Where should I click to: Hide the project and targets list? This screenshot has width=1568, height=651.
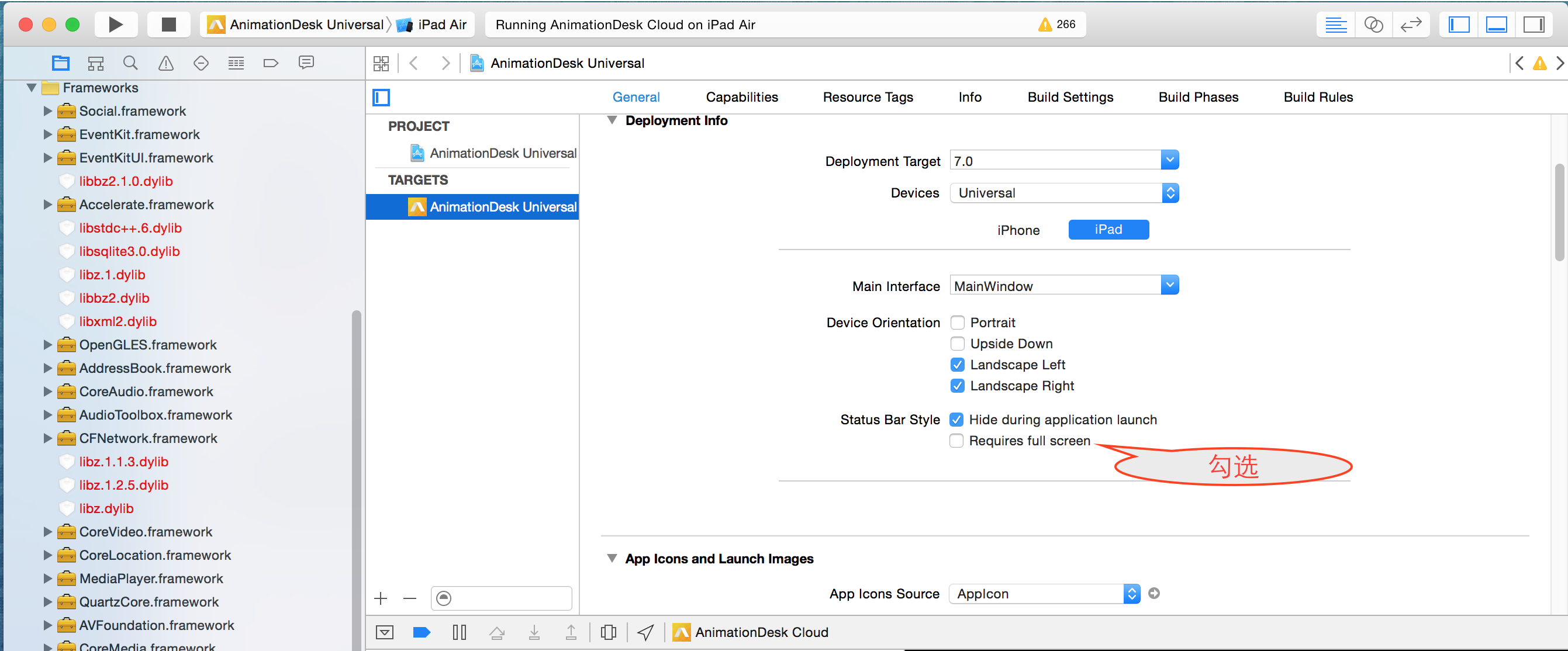click(381, 98)
